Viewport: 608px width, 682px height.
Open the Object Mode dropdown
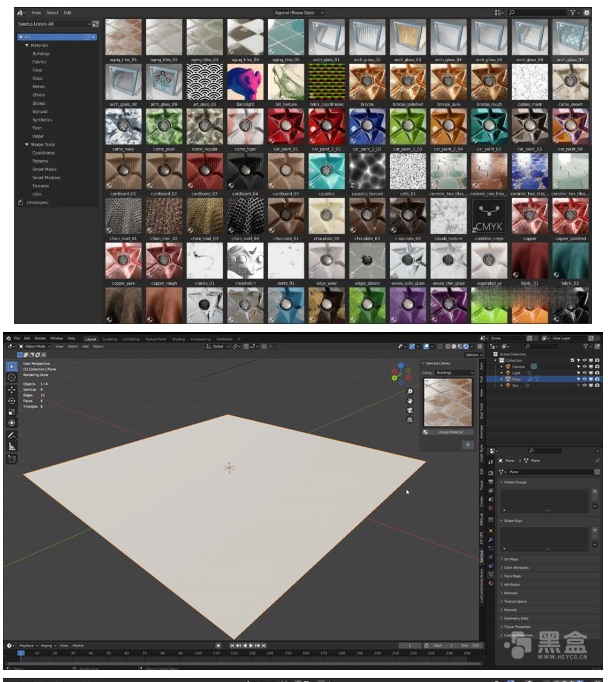35,347
